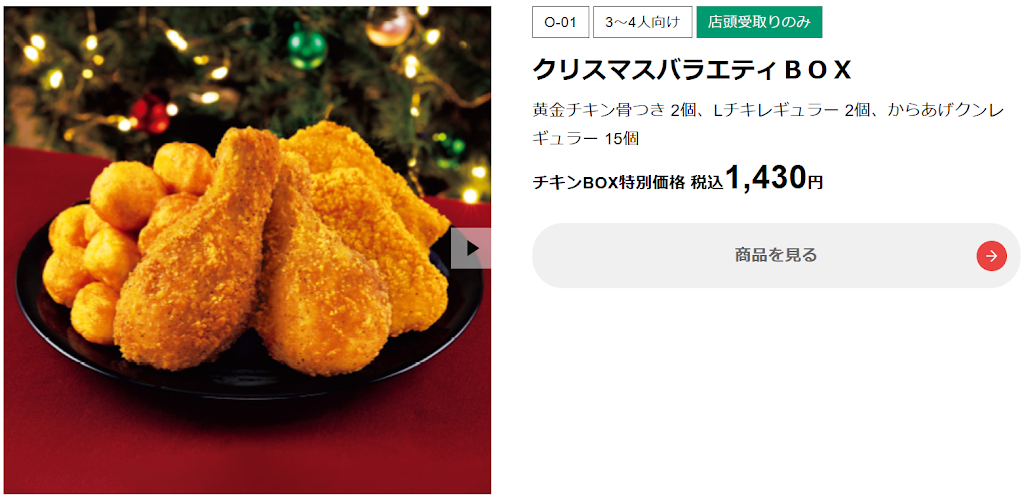Click the 1,430円 price figure

tap(774, 178)
